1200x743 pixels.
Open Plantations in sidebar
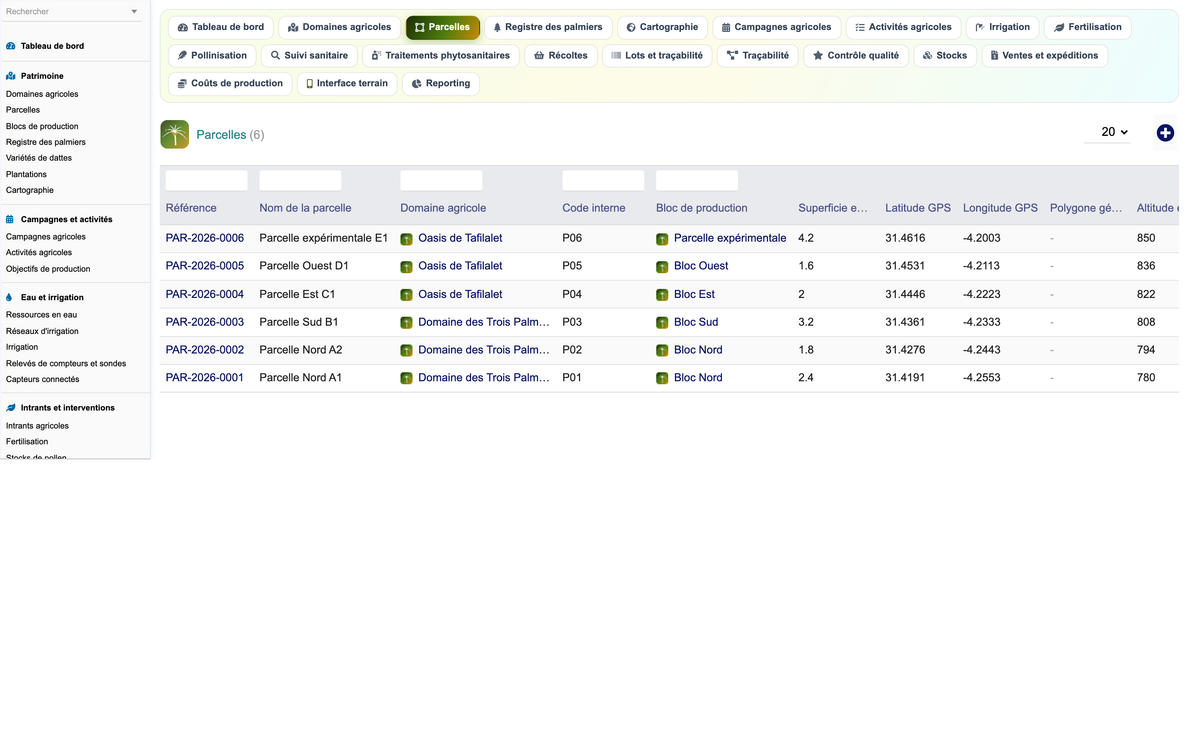tap(26, 174)
